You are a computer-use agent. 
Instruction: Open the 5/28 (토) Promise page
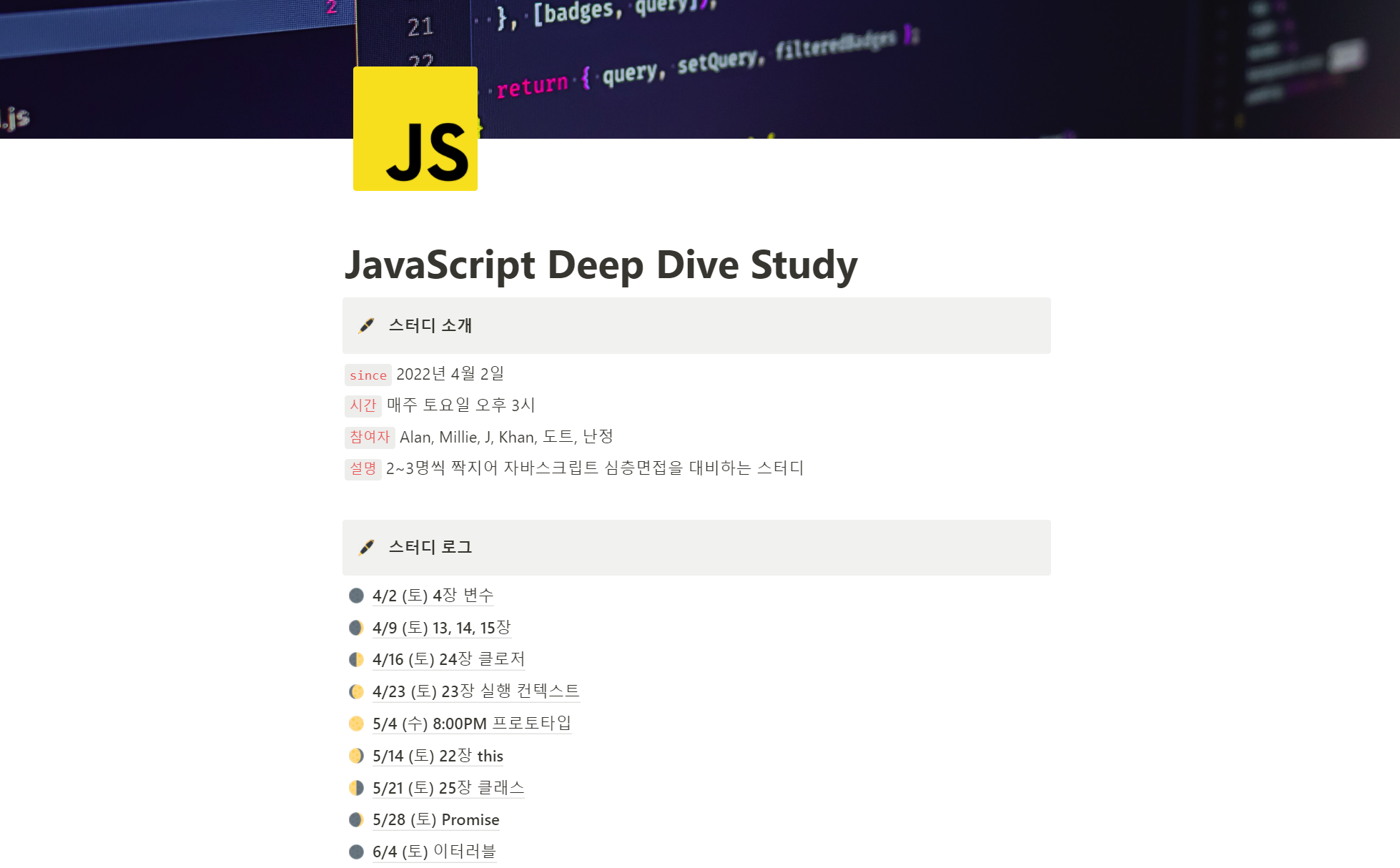point(435,819)
